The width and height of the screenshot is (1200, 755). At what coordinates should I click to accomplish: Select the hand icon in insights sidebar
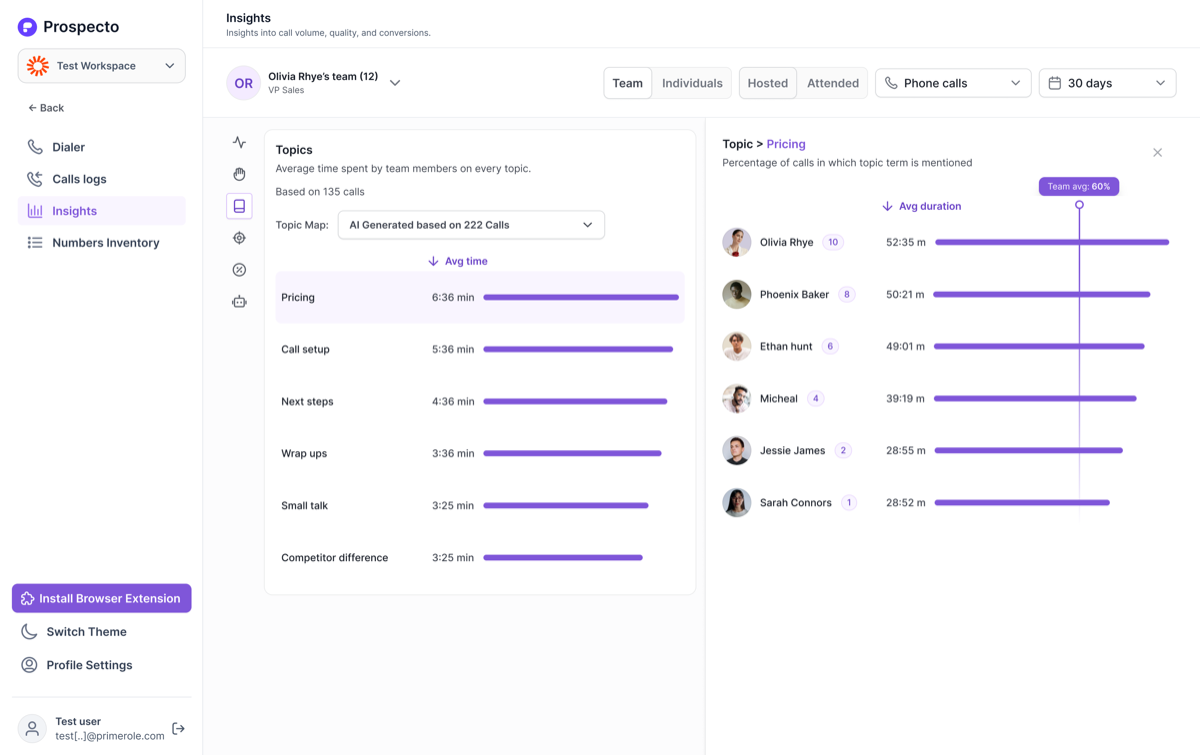click(x=239, y=174)
